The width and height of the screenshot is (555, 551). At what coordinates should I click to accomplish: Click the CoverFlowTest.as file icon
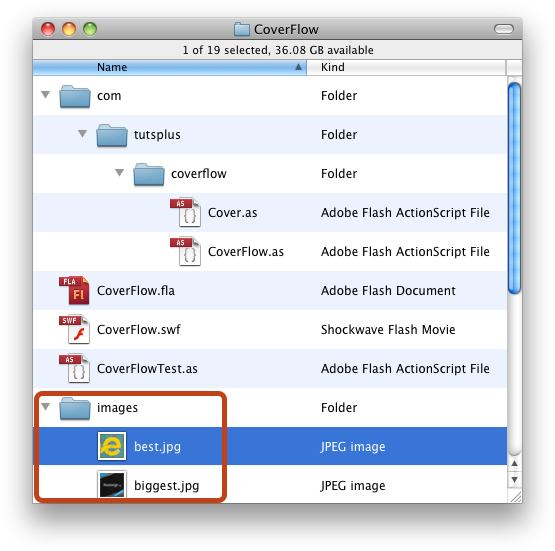[x=74, y=368]
